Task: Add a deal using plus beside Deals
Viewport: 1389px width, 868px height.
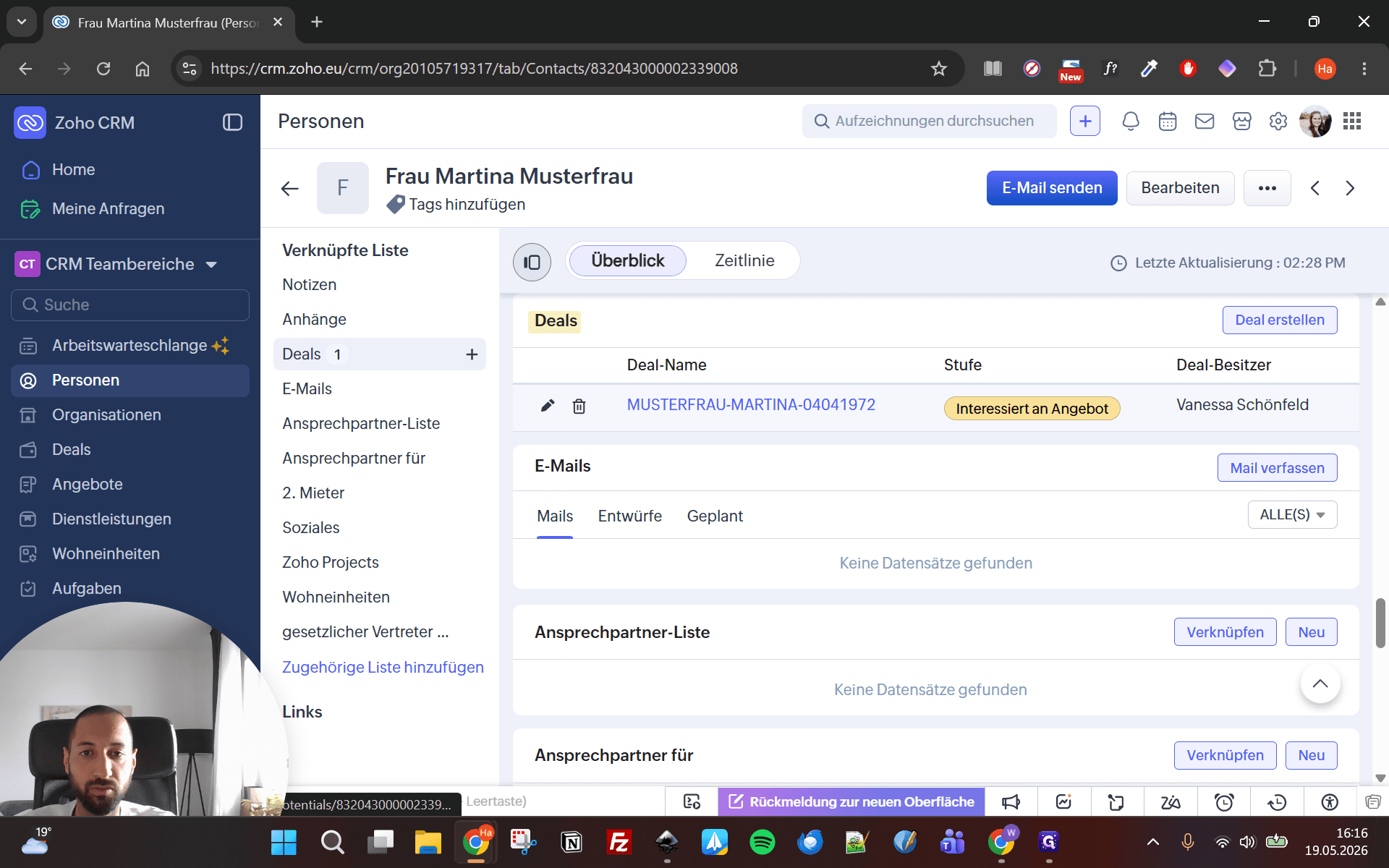Action: point(472,354)
